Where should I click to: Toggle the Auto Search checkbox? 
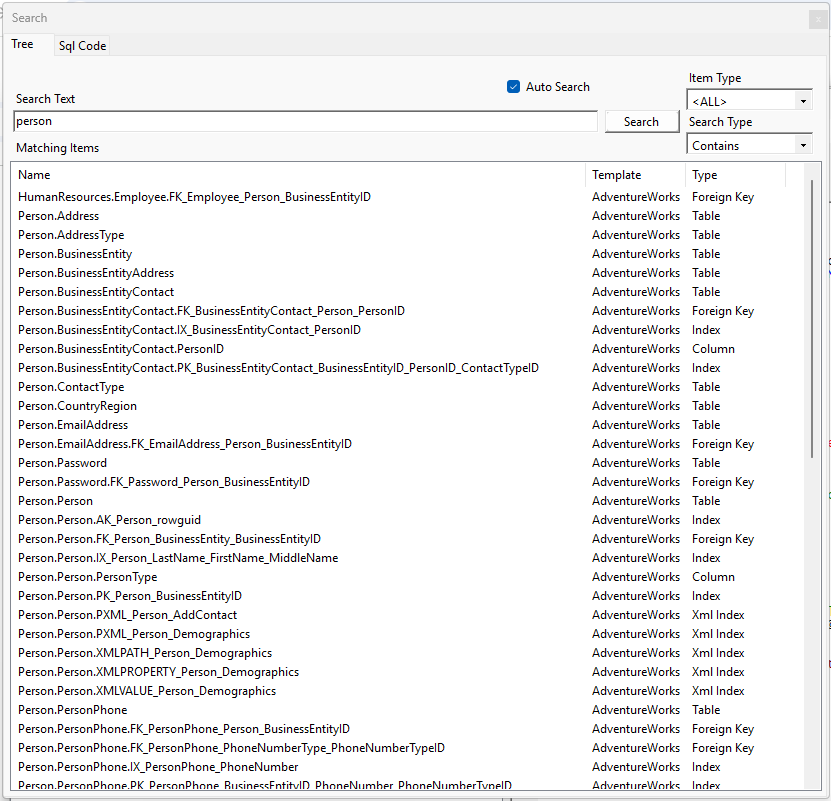(514, 87)
